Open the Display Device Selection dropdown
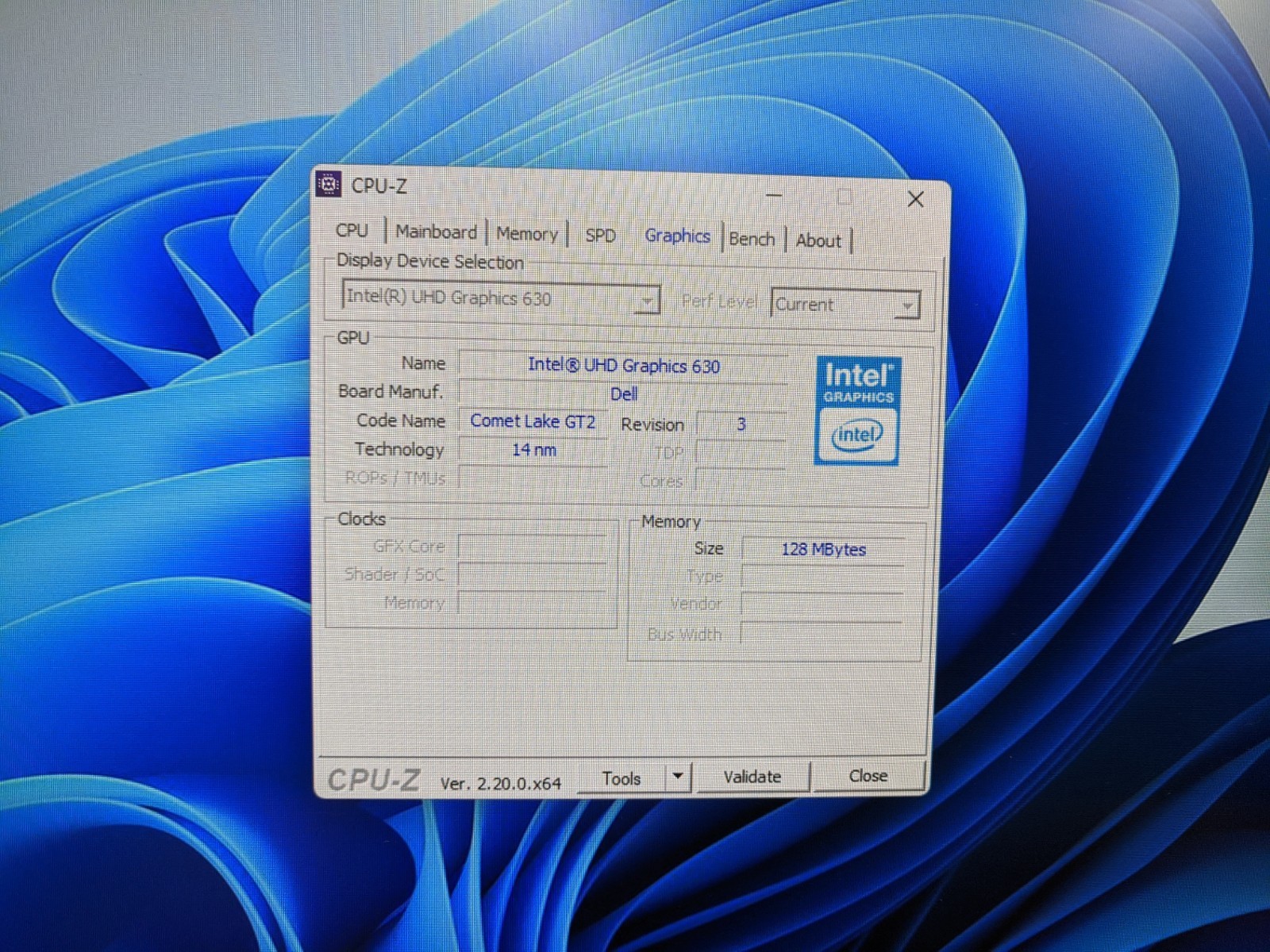1270x952 pixels. (501, 298)
